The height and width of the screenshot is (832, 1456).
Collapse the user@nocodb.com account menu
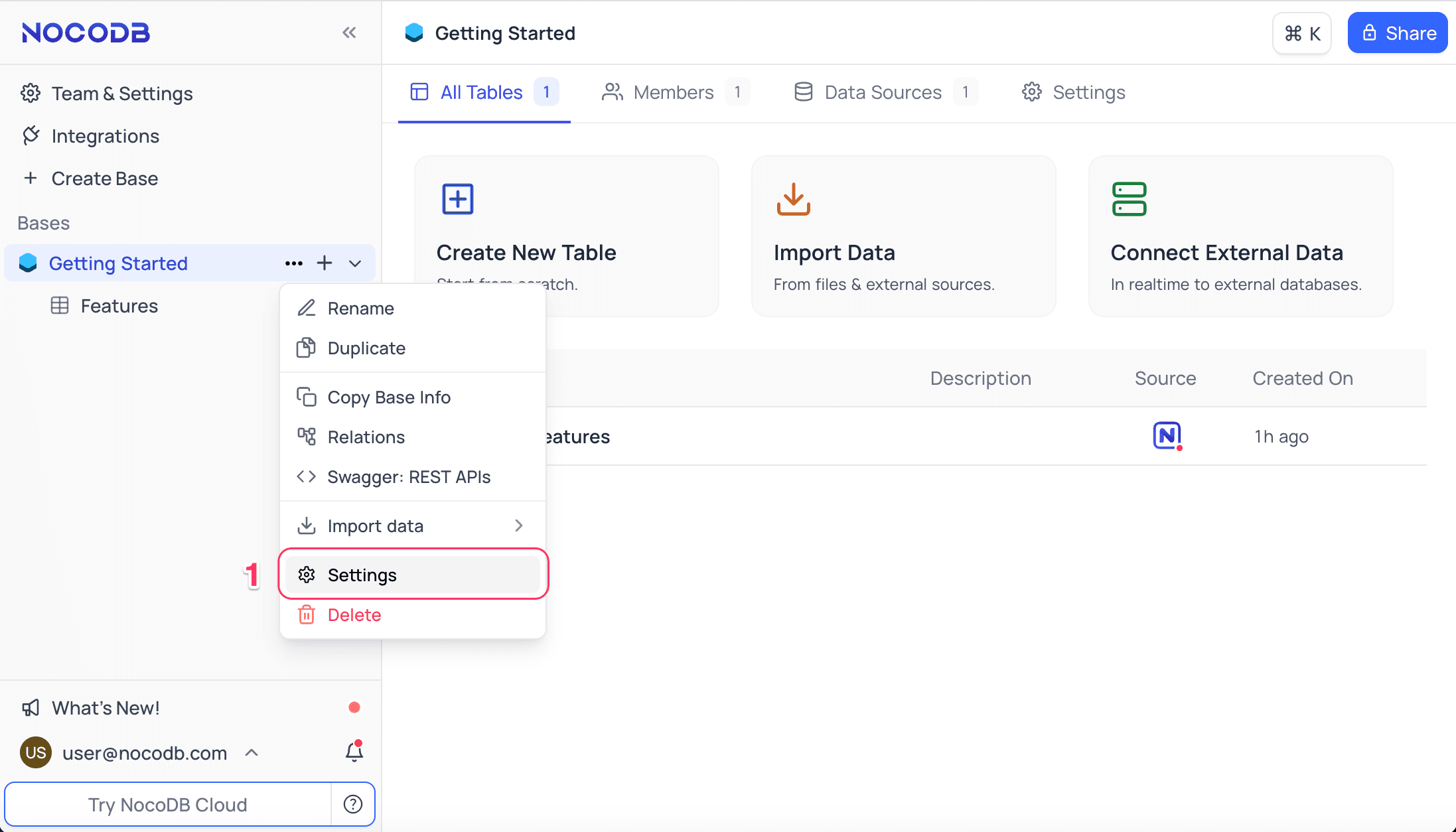click(x=252, y=752)
